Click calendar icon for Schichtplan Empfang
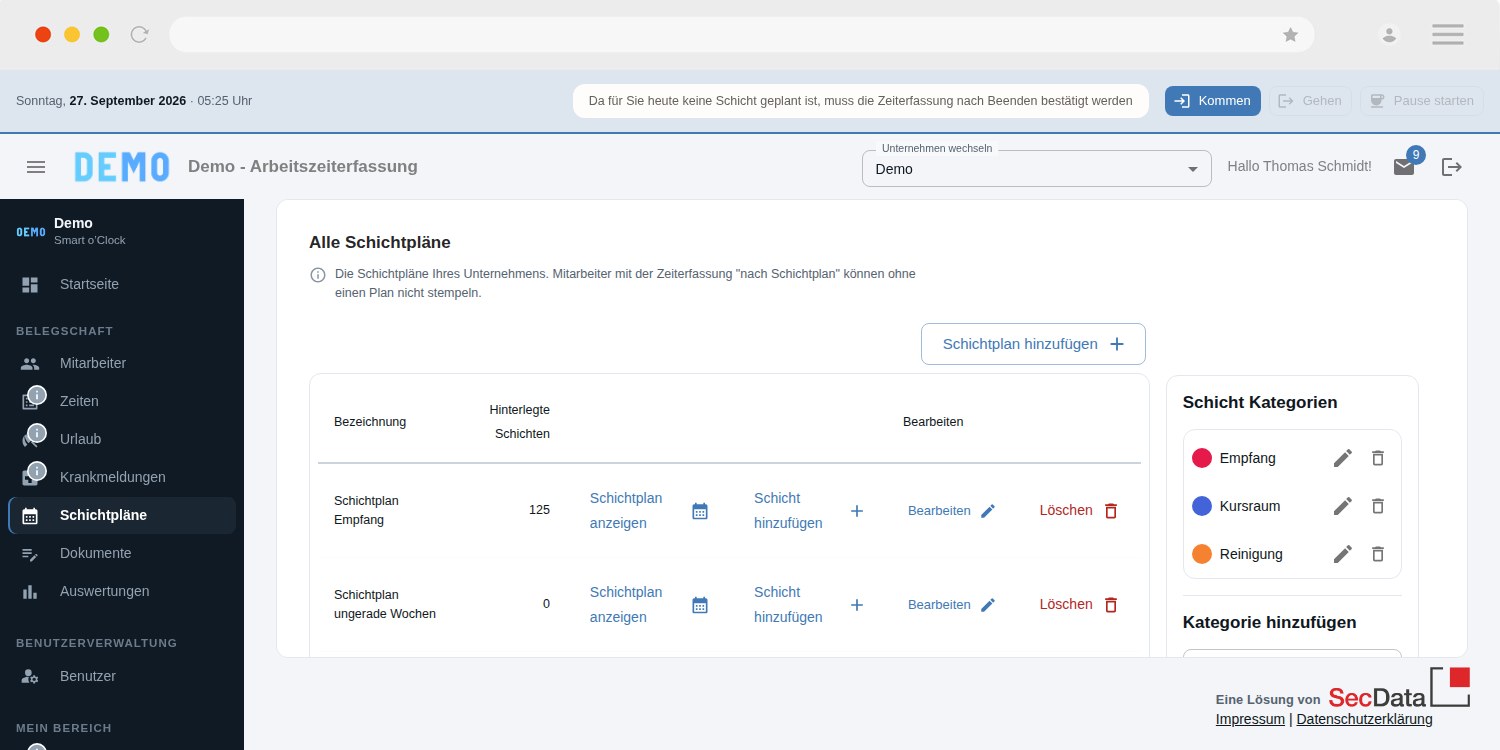The image size is (1500, 750). coord(700,511)
